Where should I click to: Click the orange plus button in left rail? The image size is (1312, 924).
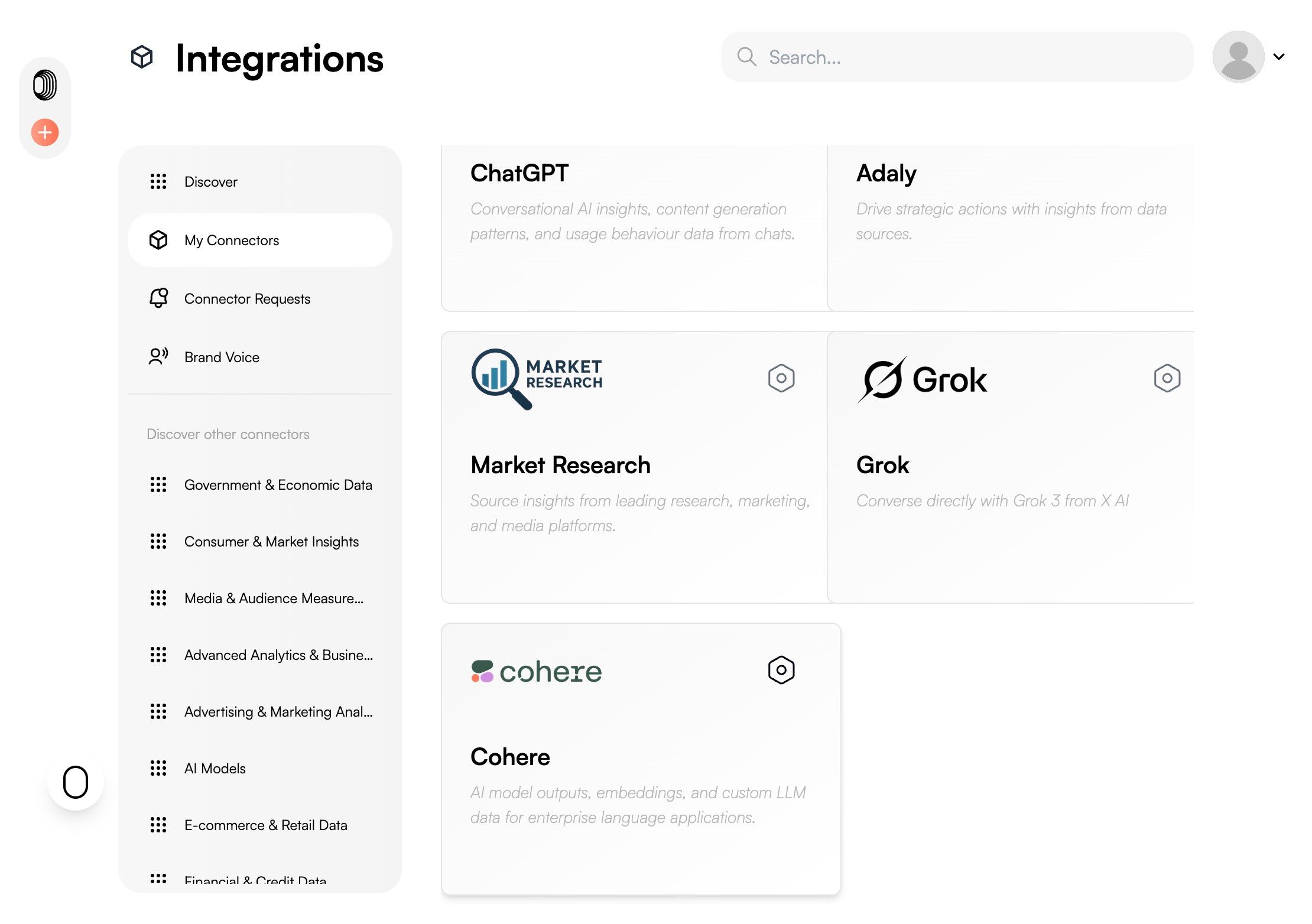(x=45, y=132)
